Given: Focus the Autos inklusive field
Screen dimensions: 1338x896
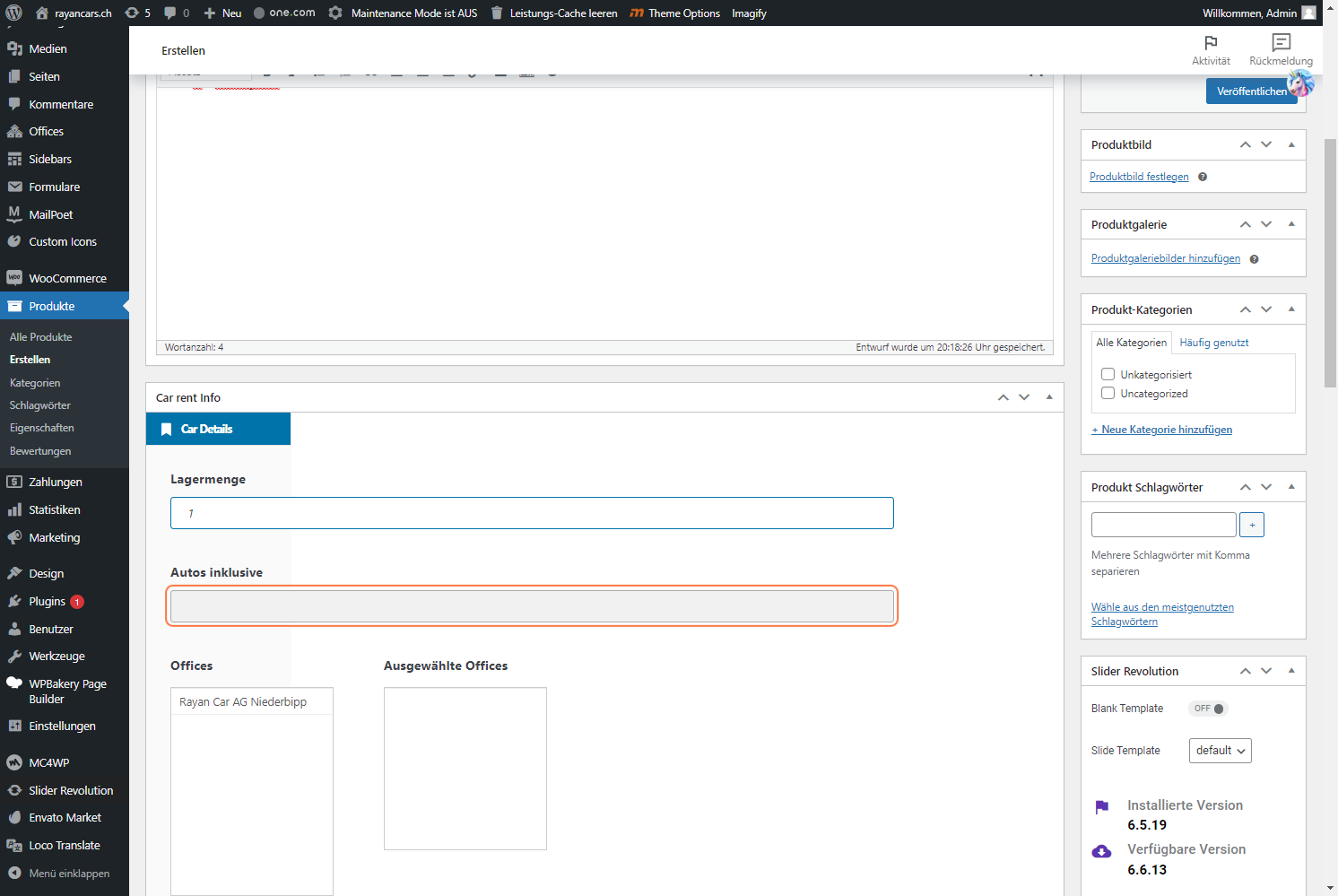Looking at the screenshot, I should (532, 606).
